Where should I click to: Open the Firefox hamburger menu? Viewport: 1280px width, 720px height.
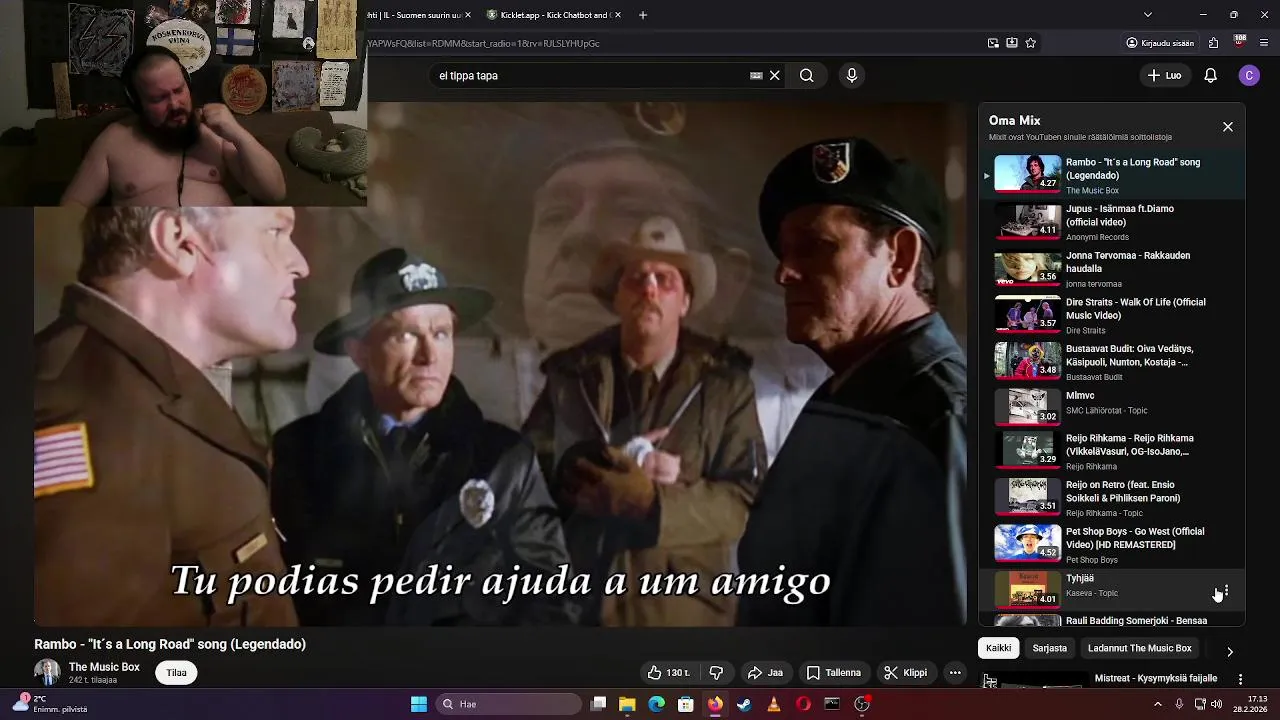[1264, 43]
